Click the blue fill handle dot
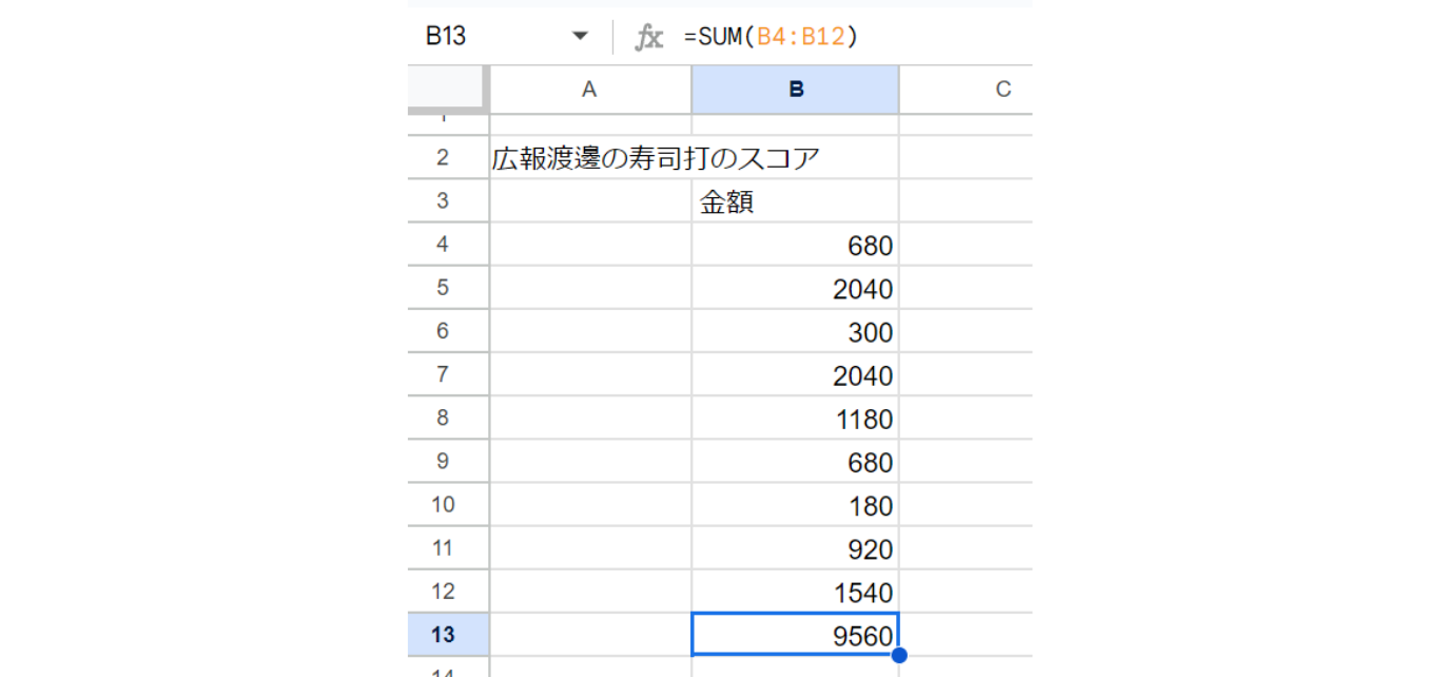 pos(899,656)
